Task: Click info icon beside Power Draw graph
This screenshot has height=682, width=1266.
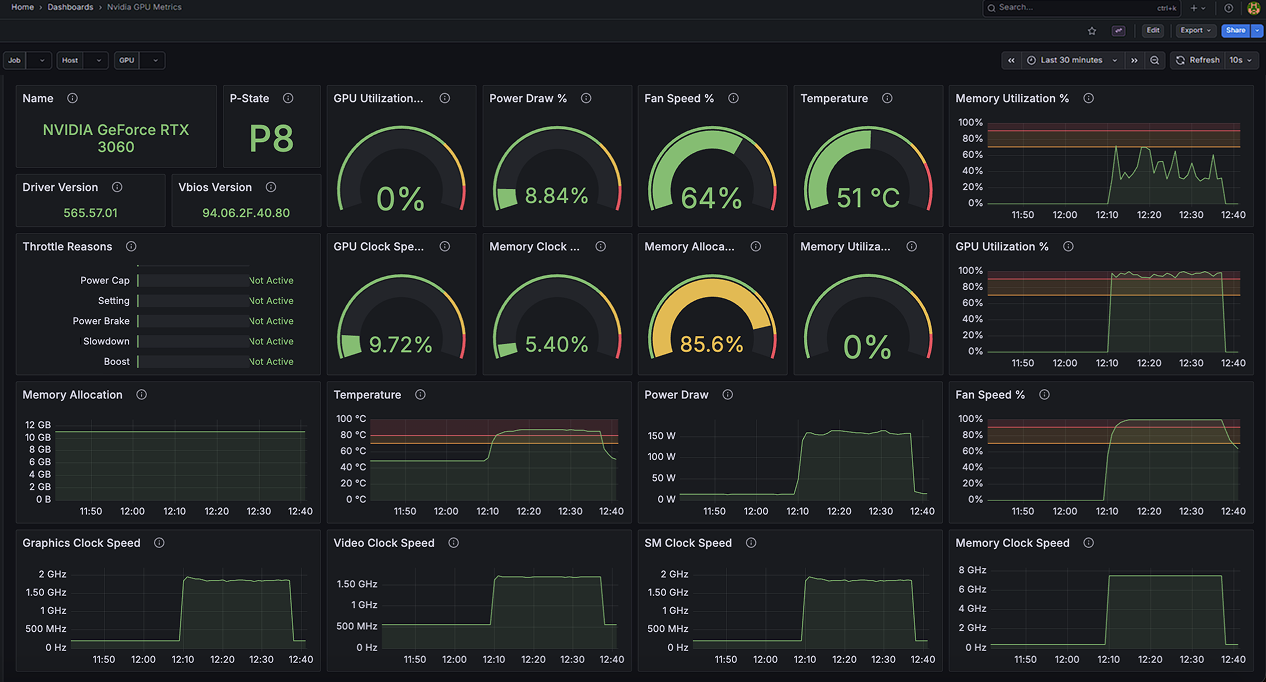Action: coord(727,395)
